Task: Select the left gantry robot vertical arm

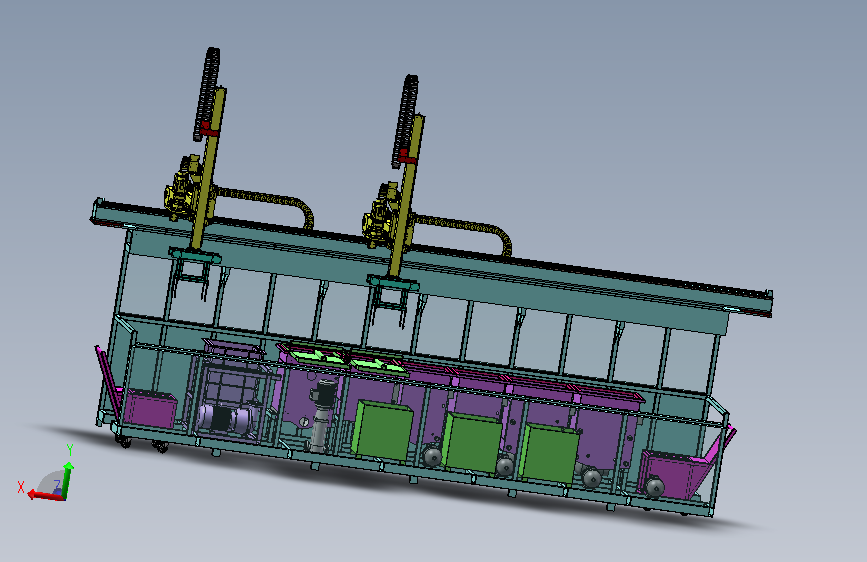Action: tap(208, 170)
